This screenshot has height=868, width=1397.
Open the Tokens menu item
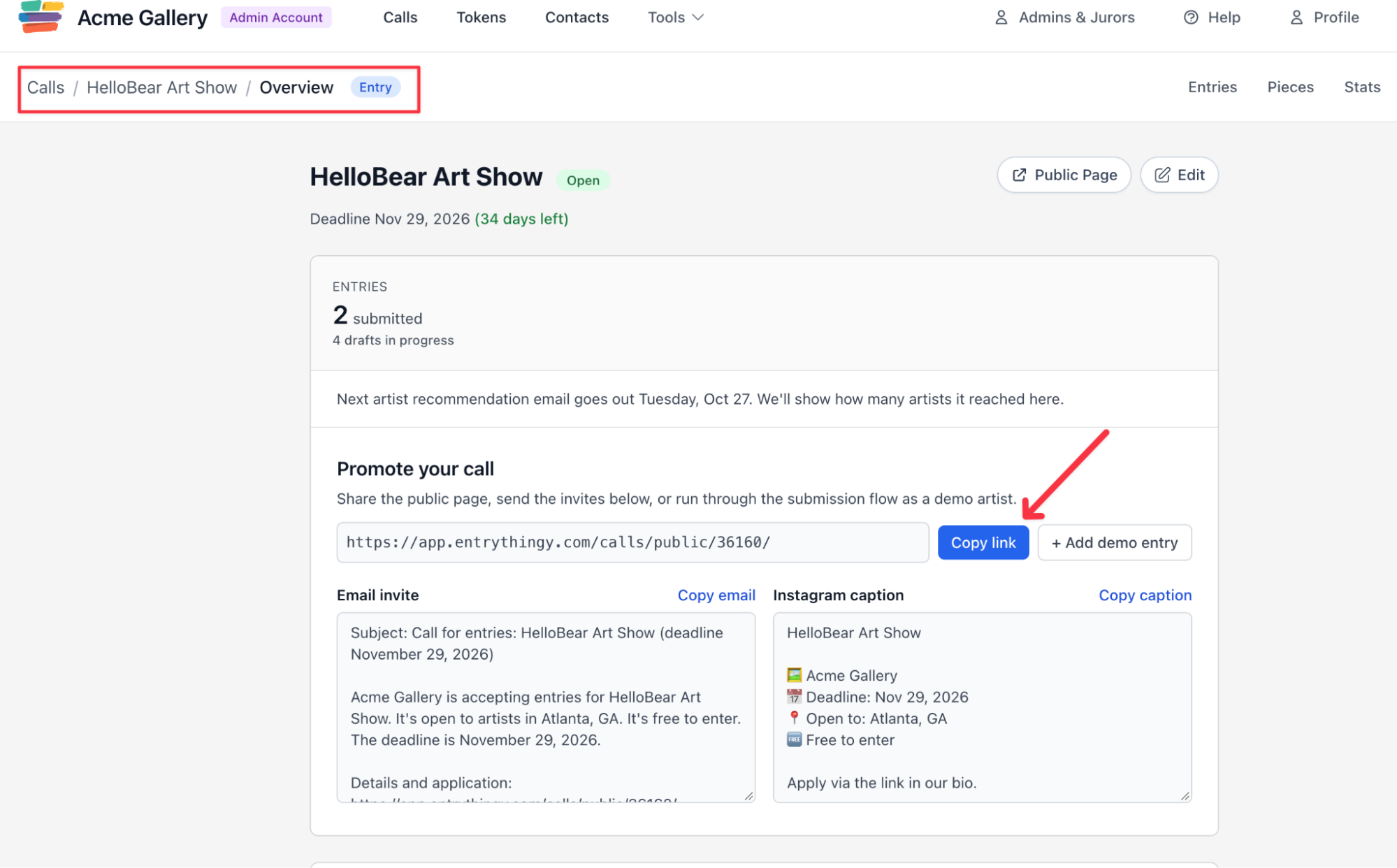click(x=482, y=17)
